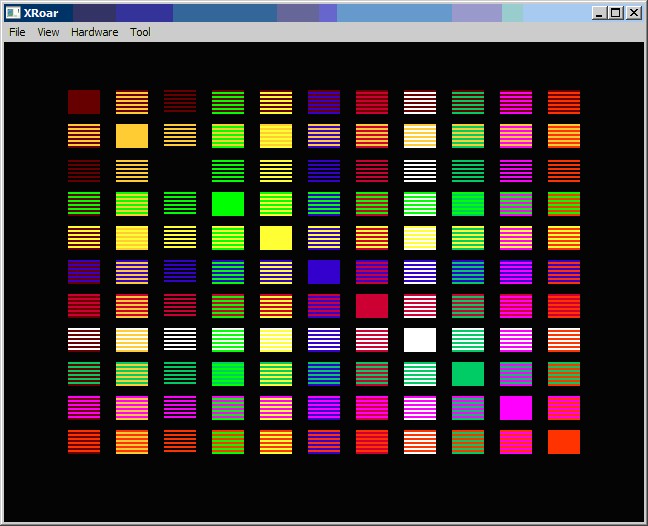Screen dimensions: 648x526
Task: Close the XRoar emulator window
Action: [x=633, y=13]
